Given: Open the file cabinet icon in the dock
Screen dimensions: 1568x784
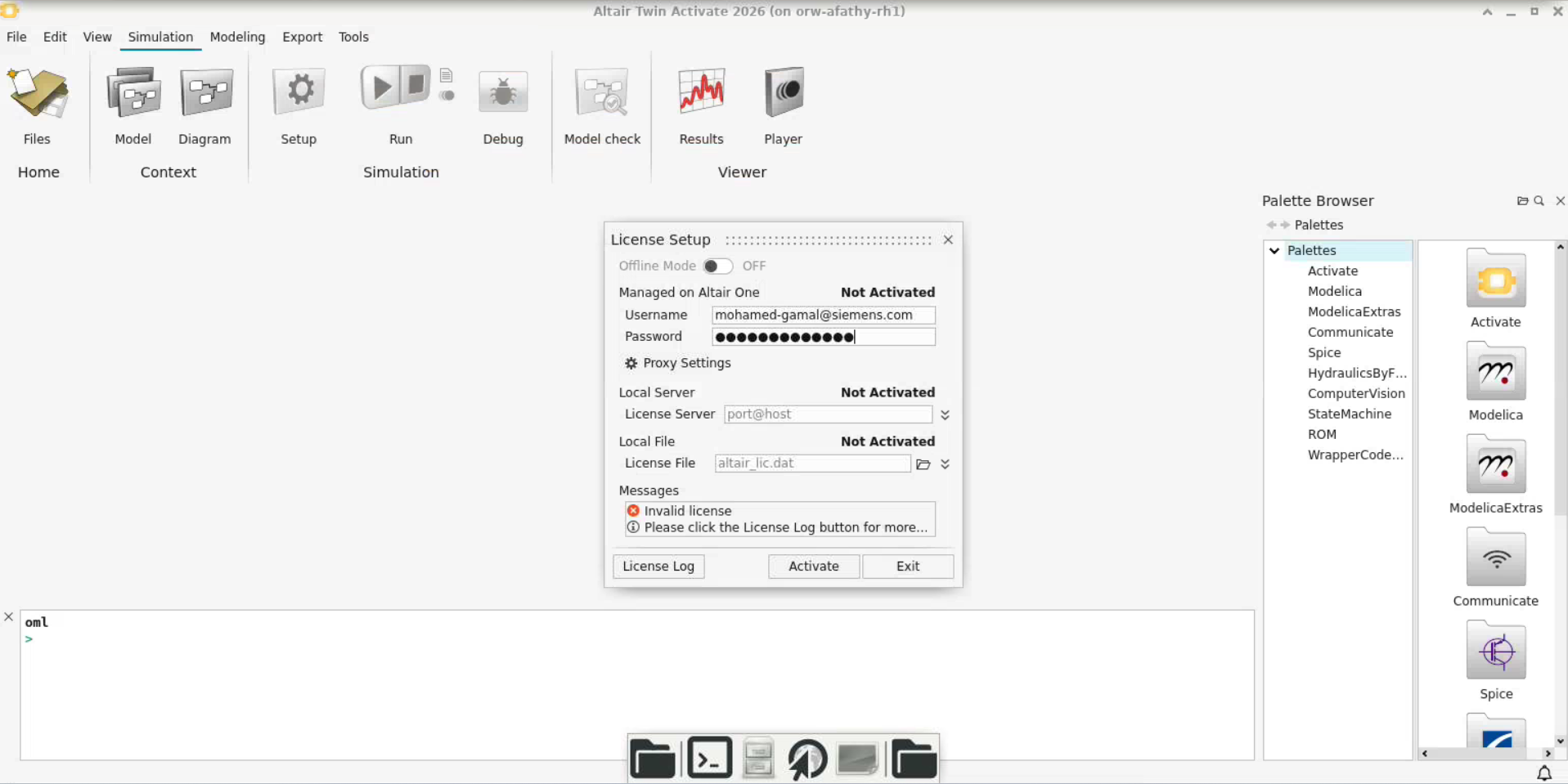Looking at the screenshot, I should pyautogui.click(x=758, y=759).
